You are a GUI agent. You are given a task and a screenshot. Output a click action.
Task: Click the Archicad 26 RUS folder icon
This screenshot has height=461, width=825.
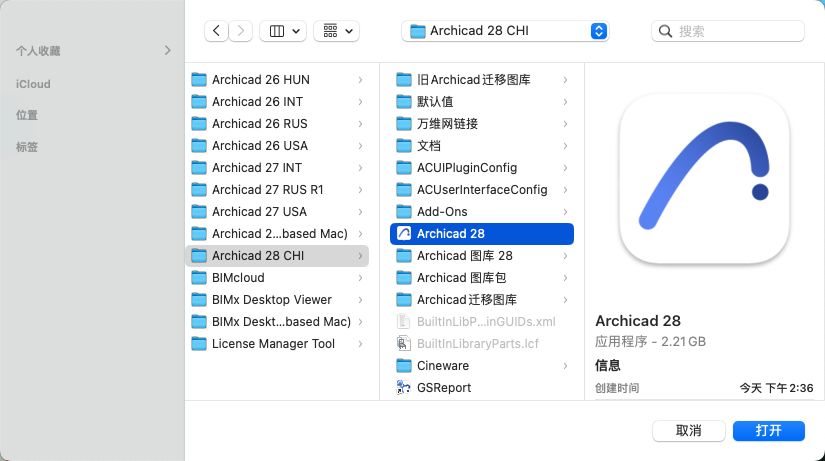click(199, 124)
